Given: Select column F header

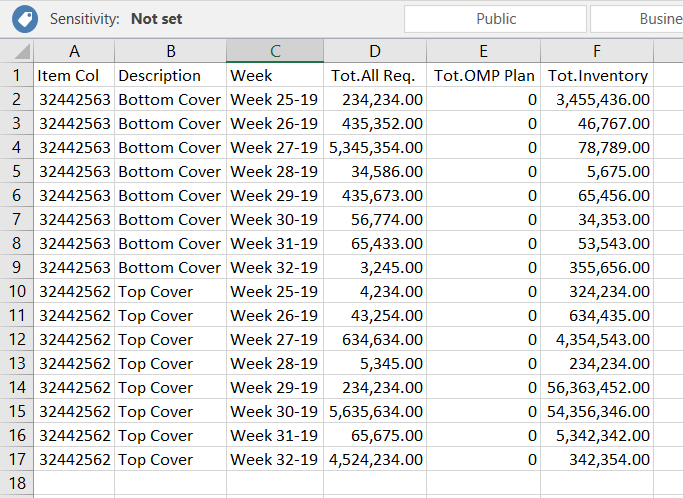Looking at the screenshot, I should pos(597,51).
